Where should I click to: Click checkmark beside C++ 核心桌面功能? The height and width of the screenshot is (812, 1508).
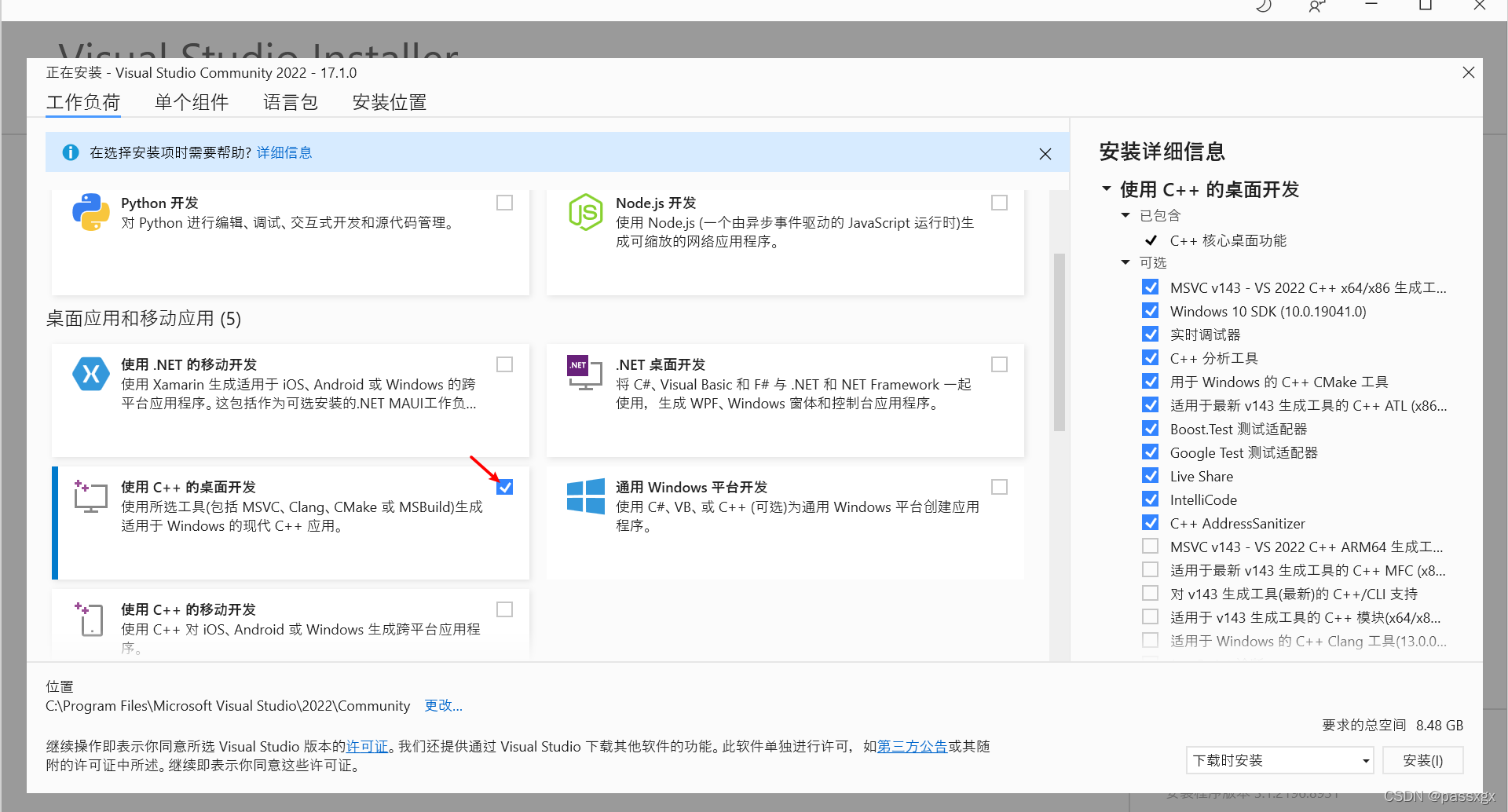(x=1151, y=240)
